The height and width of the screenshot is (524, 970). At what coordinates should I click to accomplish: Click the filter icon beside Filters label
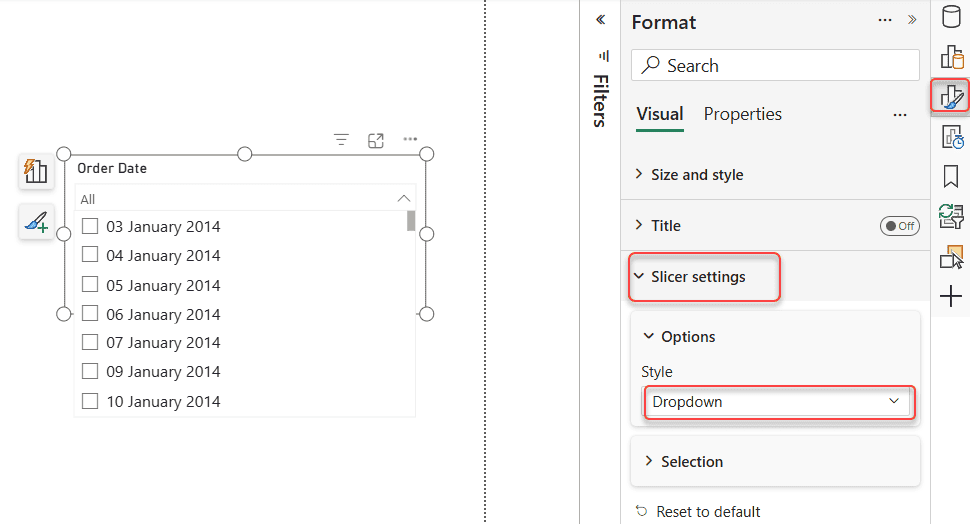click(x=604, y=56)
